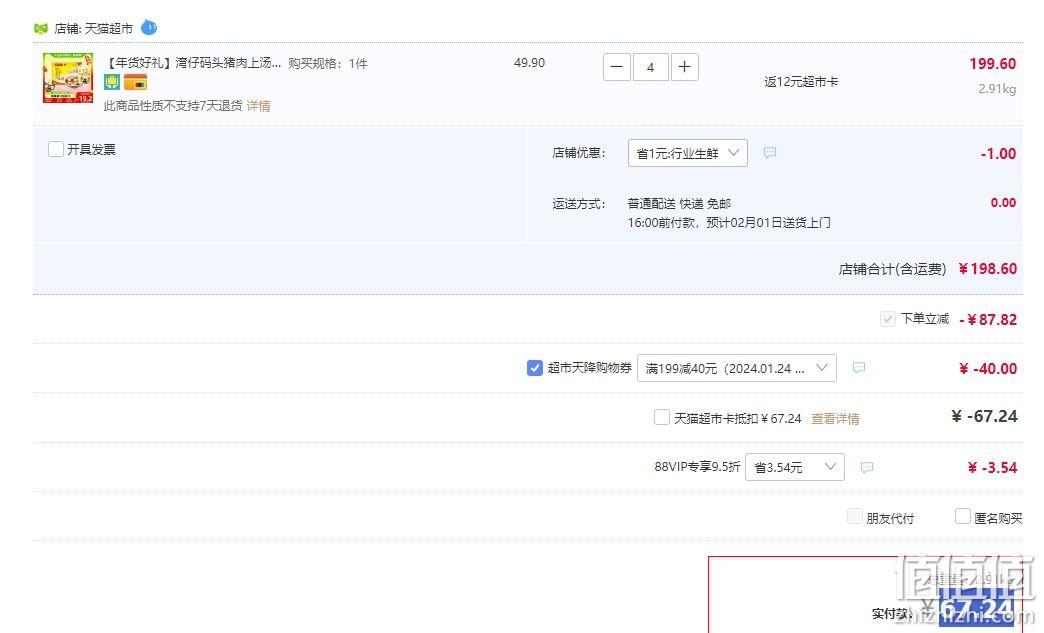Click the store name 天猫超市
Viewport: 1044px width, 633px height.
pyautogui.click(x=109, y=29)
